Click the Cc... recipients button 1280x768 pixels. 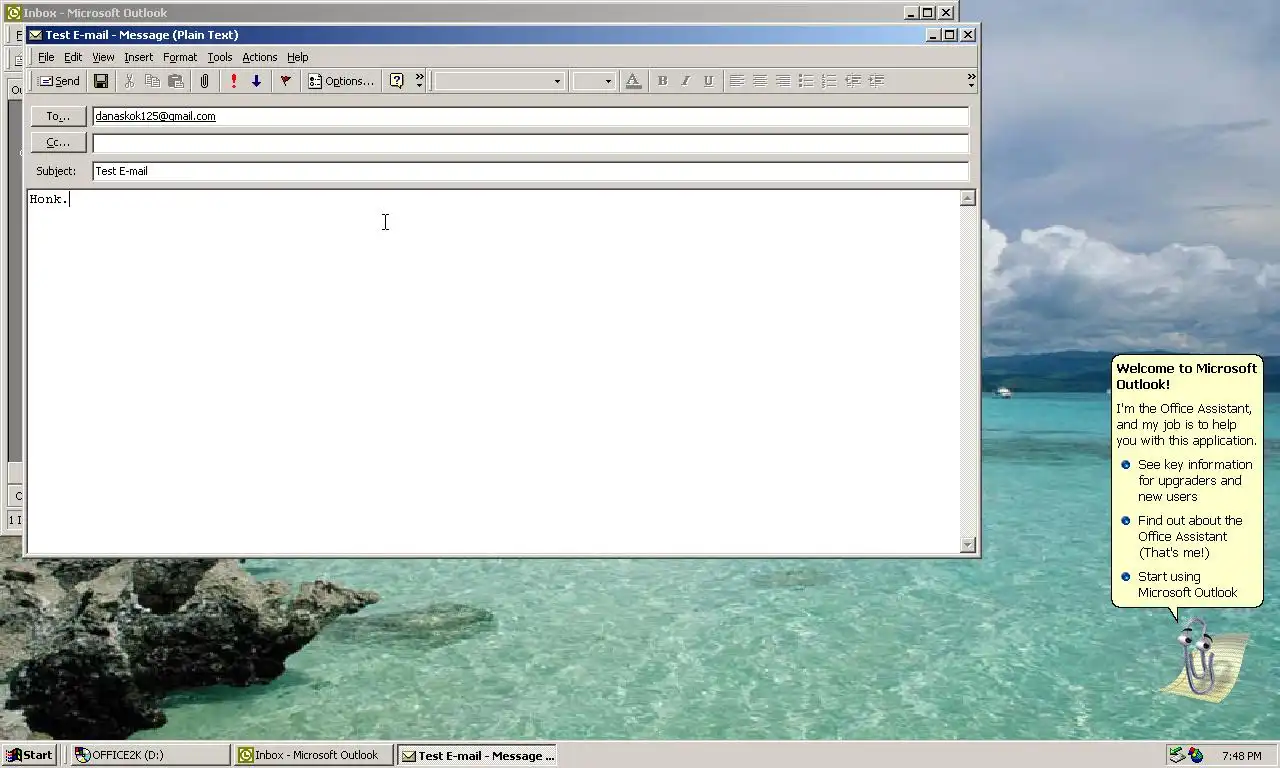coord(58,142)
